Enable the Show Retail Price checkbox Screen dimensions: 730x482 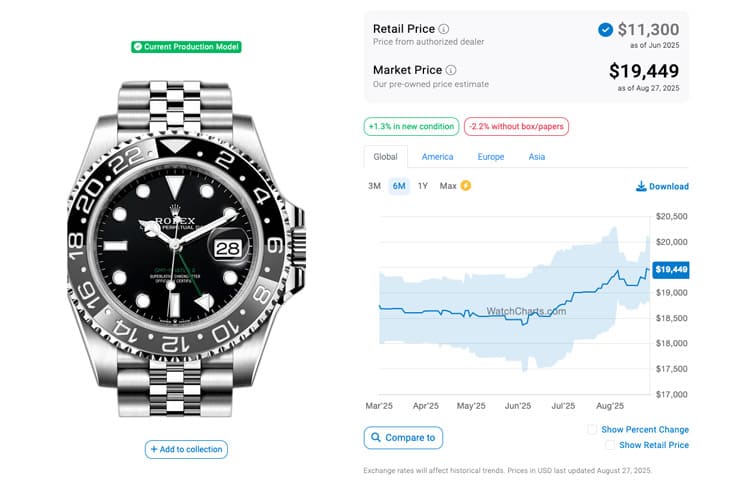tap(610, 445)
